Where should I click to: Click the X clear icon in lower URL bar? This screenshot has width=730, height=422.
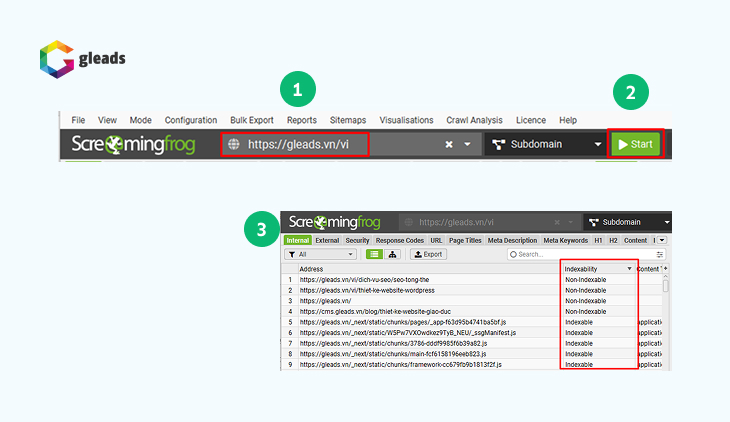[x=557, y=222]
